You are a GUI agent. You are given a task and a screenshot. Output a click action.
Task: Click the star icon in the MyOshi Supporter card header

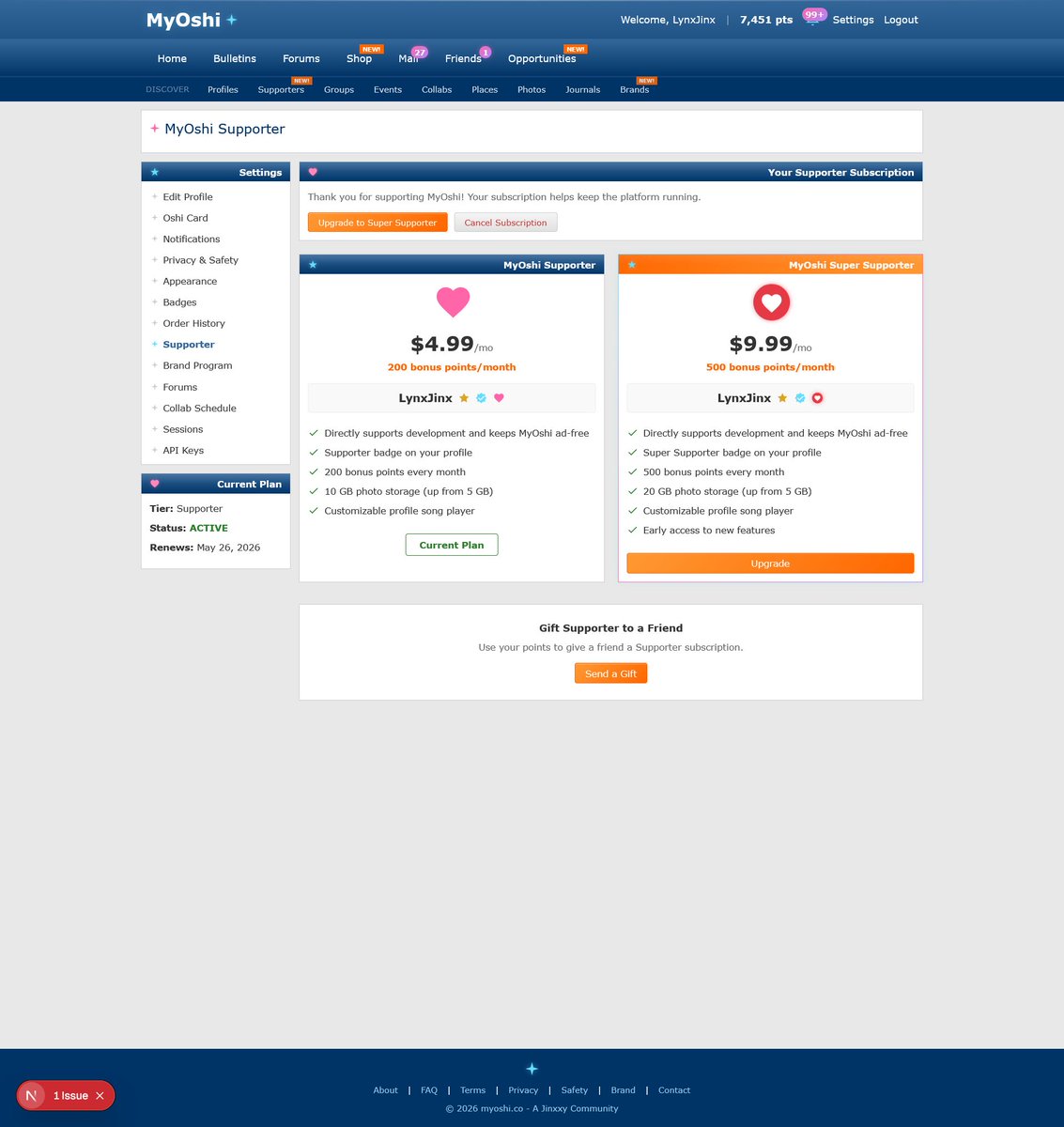point(313,265)
